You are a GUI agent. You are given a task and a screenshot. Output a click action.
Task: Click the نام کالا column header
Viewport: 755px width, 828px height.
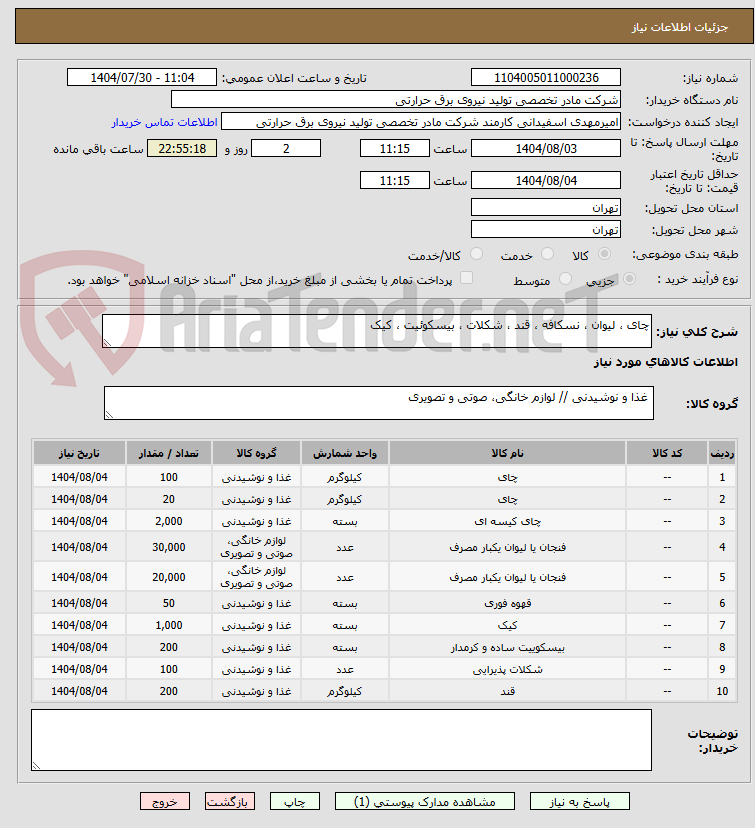click(x=507, y=453)
